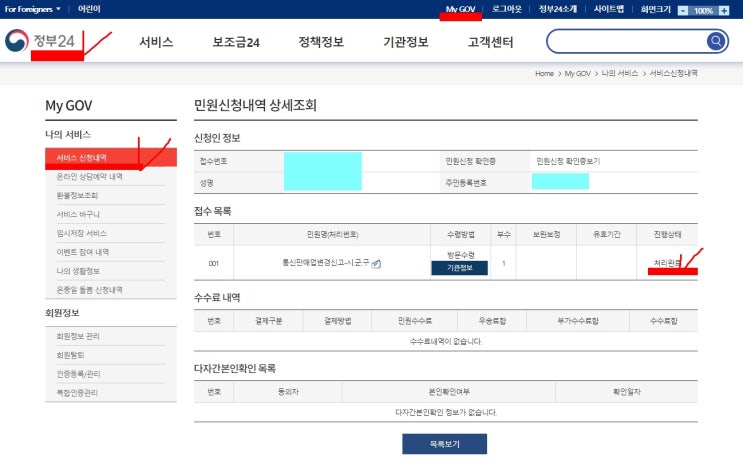The image size is (743, 464).
Task: Click the header search input field
Action: point(626,41)
